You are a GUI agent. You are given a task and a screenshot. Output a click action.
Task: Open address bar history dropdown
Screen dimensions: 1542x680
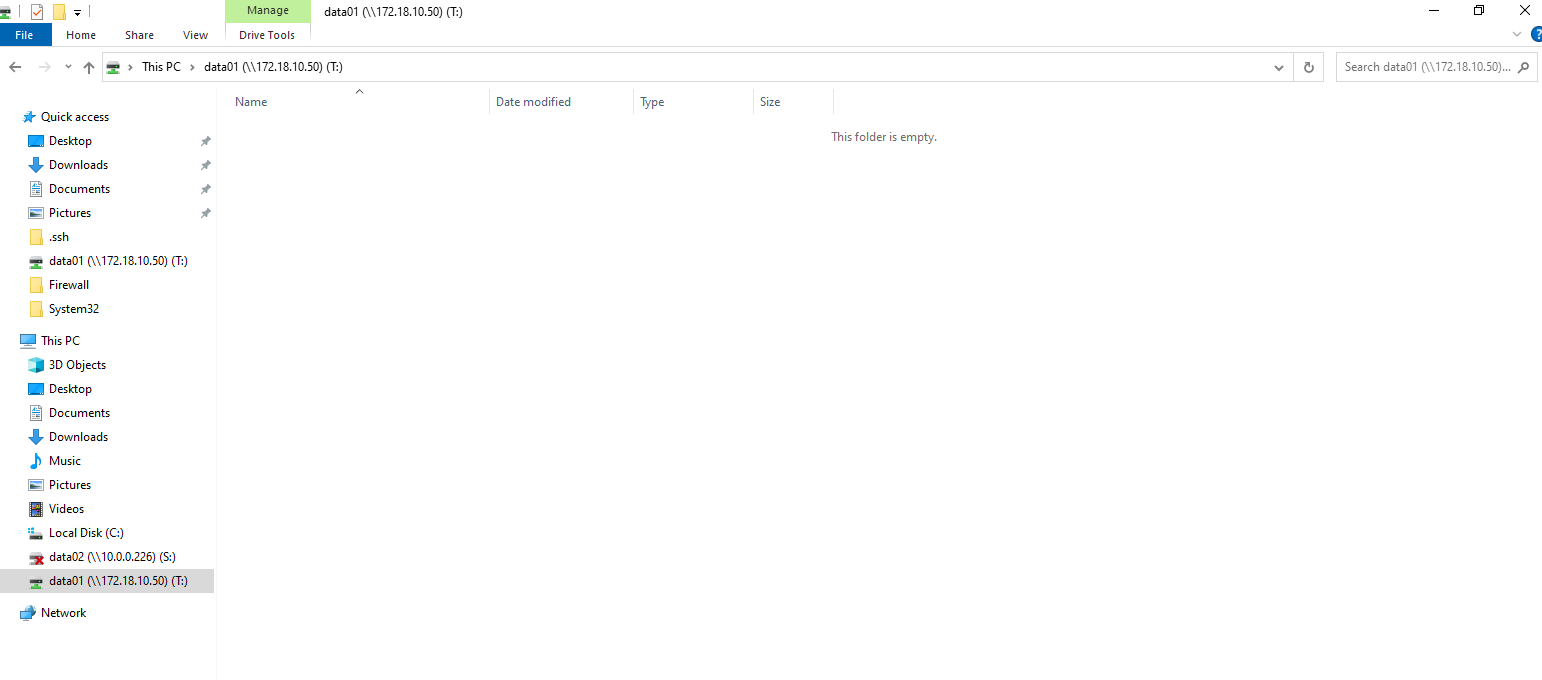point(1279,67)
